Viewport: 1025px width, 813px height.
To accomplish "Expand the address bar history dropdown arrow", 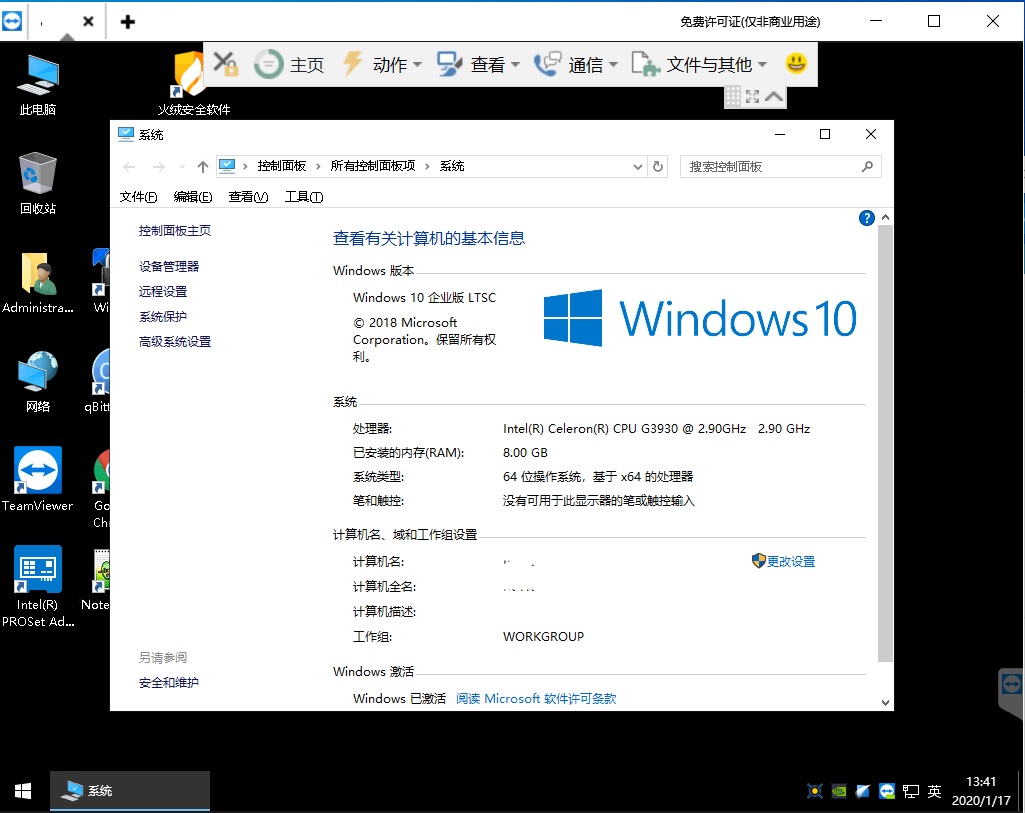I will pos(638,167).
